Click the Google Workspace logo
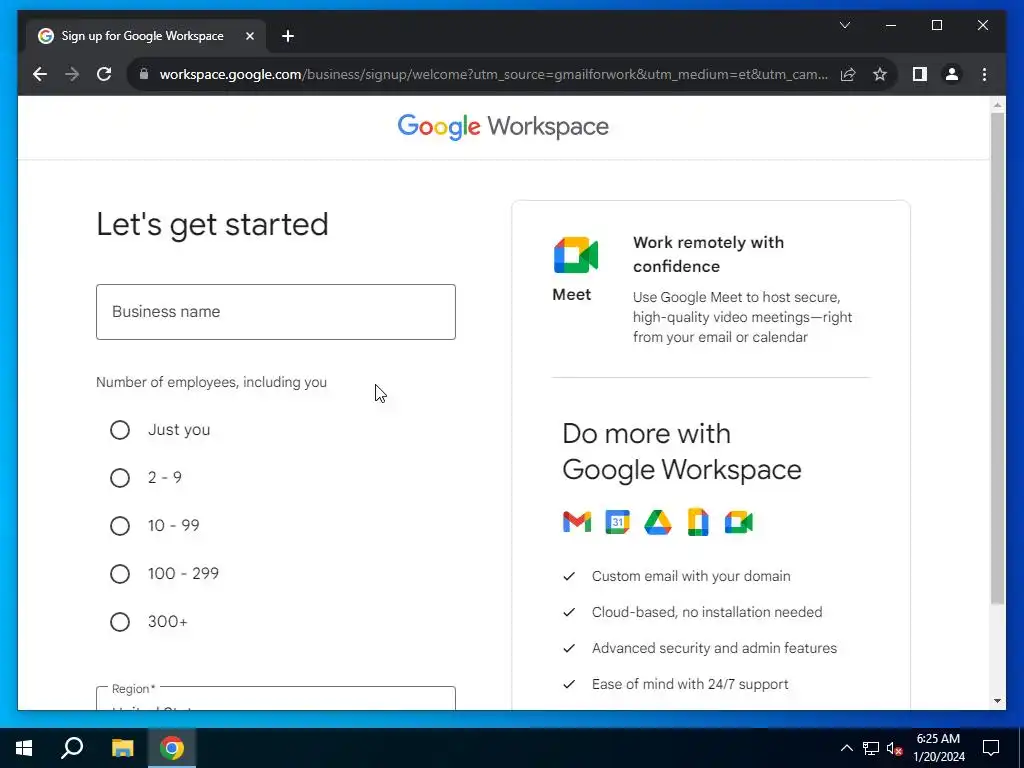Screen dimensions: 1024x768 point(503,127)
